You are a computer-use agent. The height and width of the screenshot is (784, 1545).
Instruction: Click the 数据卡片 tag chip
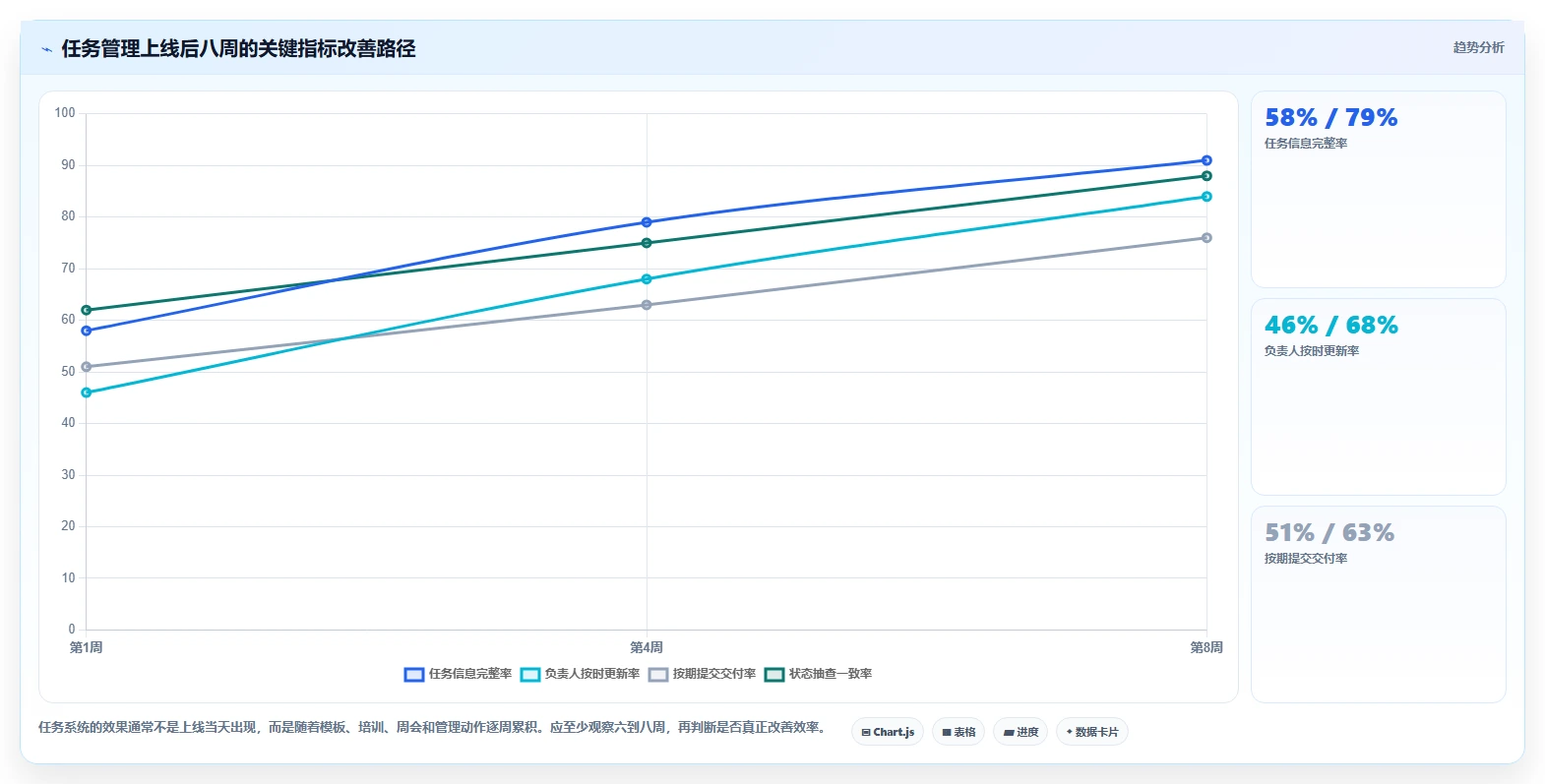[1092, 732]
